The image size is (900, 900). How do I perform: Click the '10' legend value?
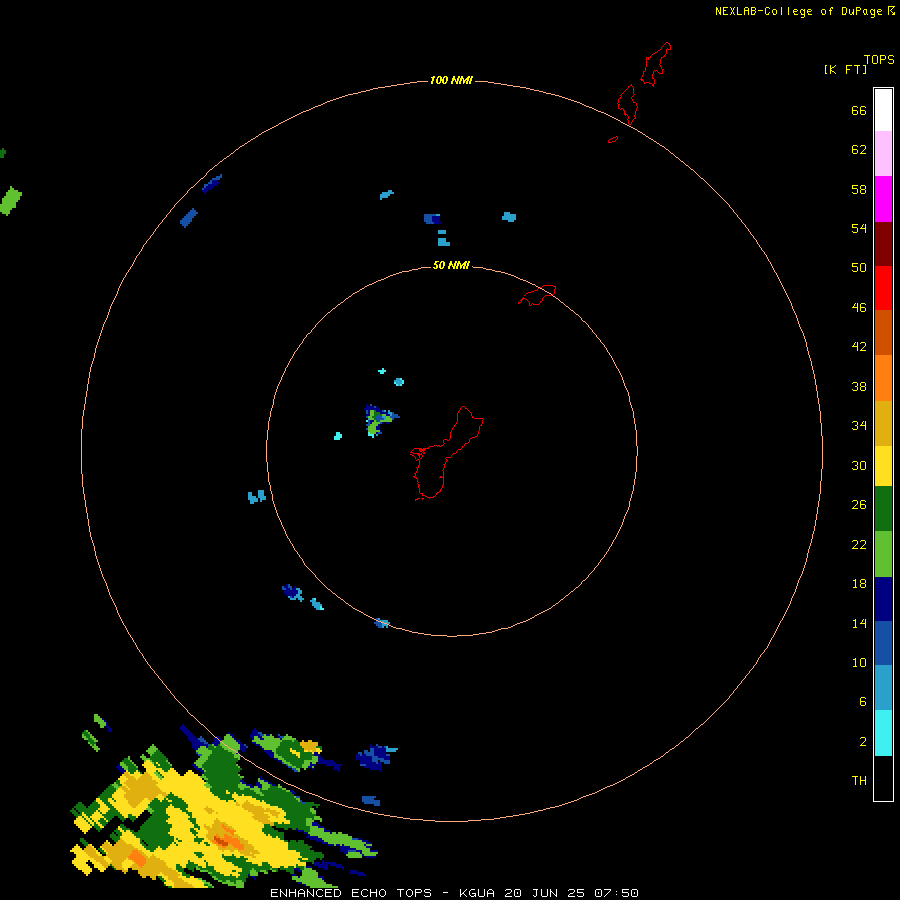(x=859, y=663)
